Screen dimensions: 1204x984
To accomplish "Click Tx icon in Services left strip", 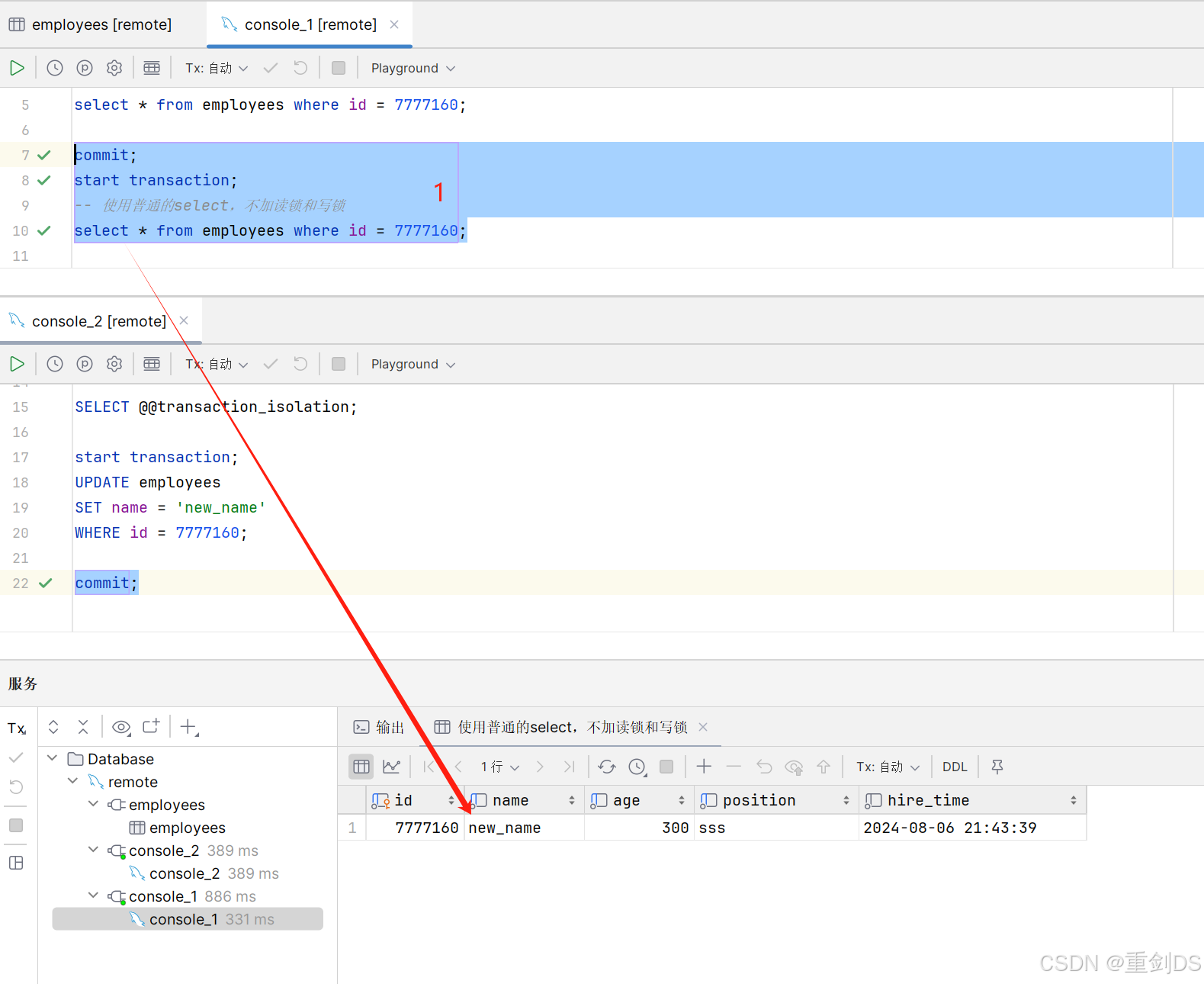I will click(17, 728).
